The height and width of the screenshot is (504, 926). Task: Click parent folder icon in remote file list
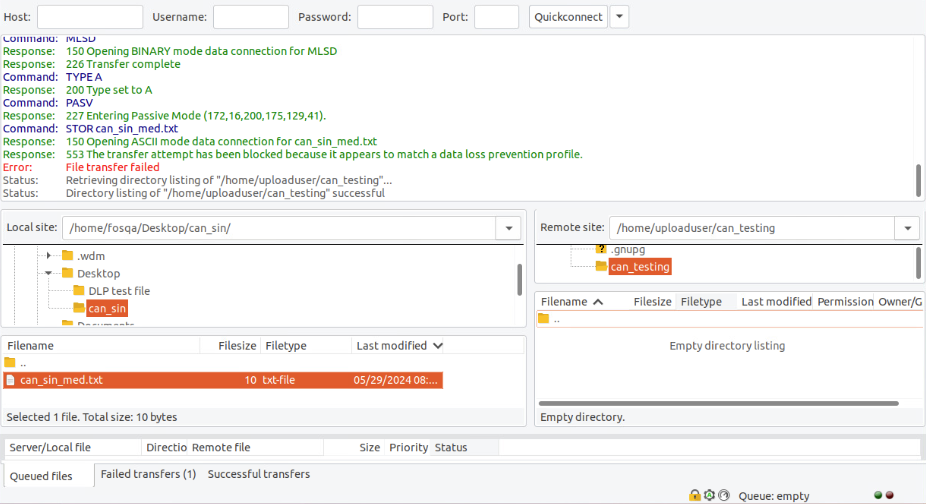(x=544, y=319)
